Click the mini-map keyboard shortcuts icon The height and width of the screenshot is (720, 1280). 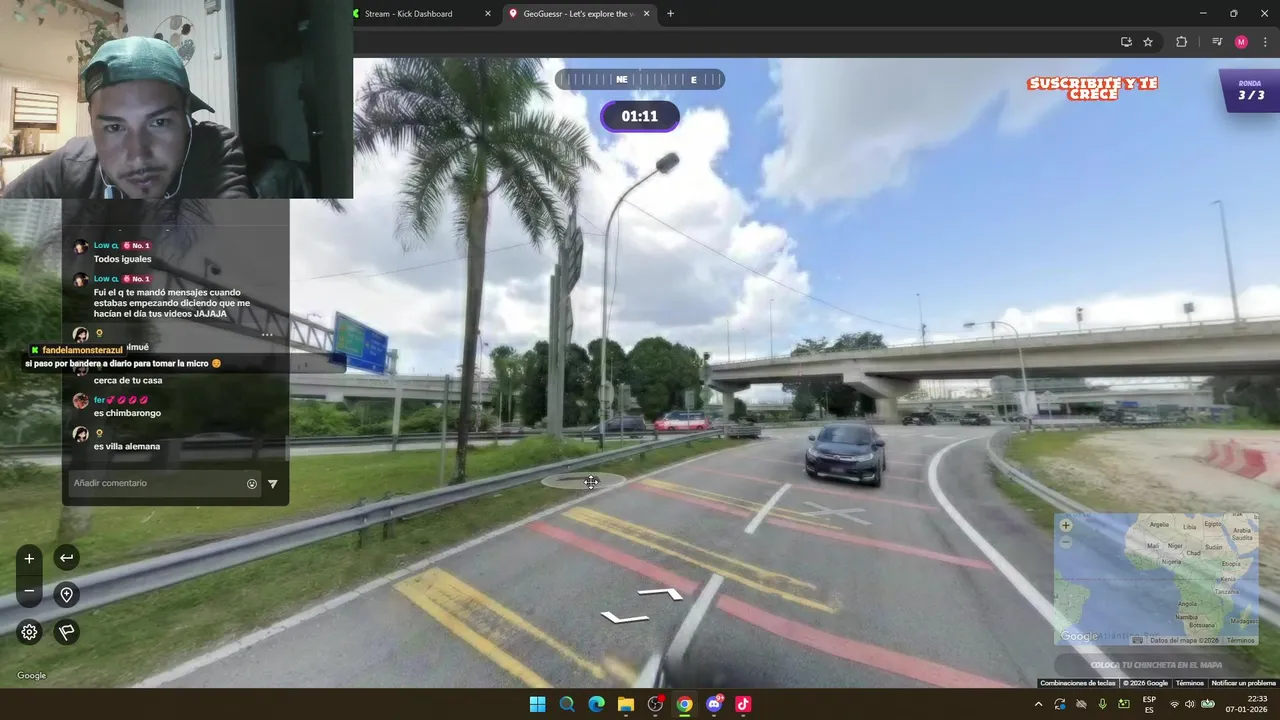point(1137,640)
